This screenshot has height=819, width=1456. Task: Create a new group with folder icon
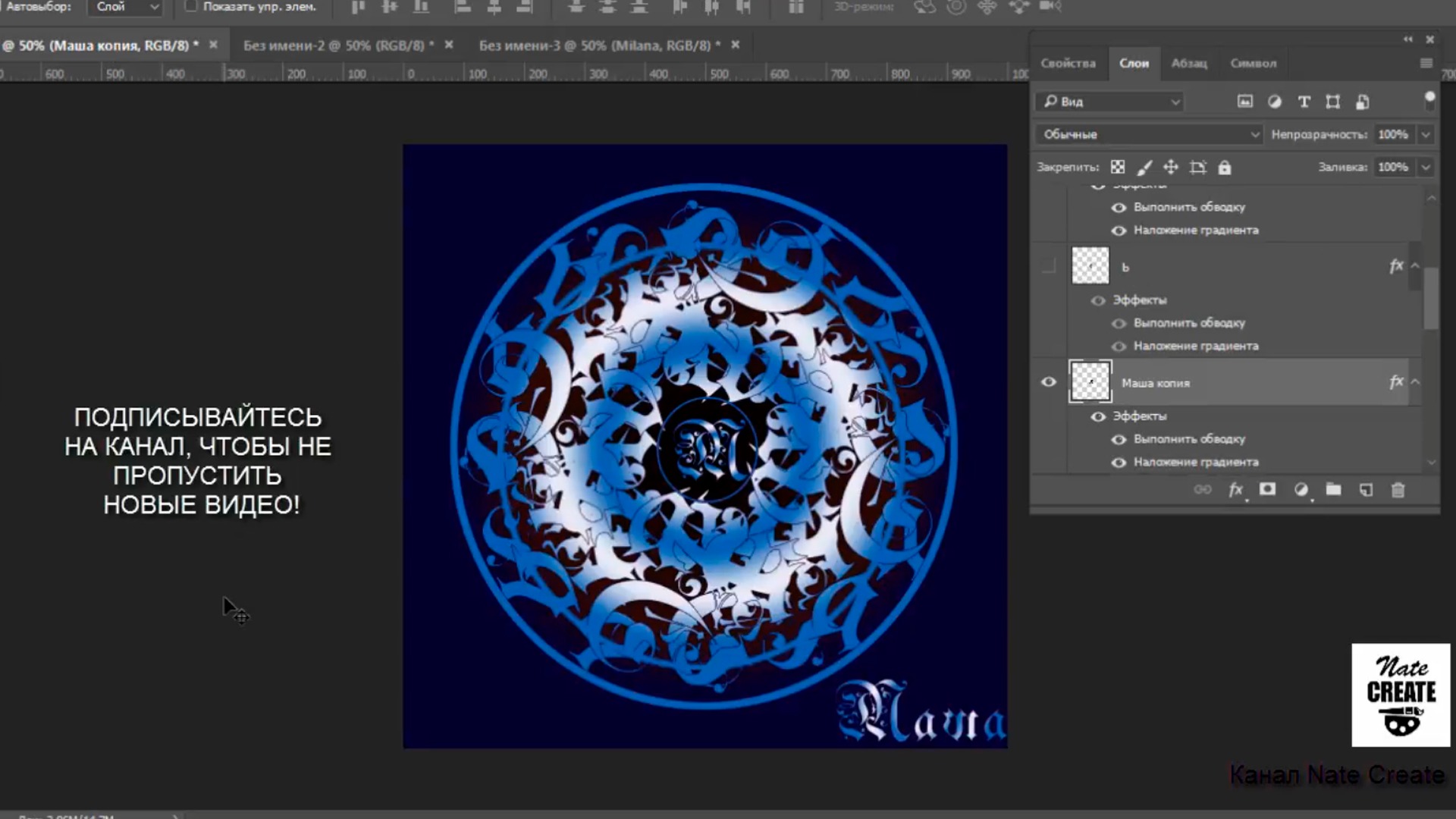(x=1334, y=490)
